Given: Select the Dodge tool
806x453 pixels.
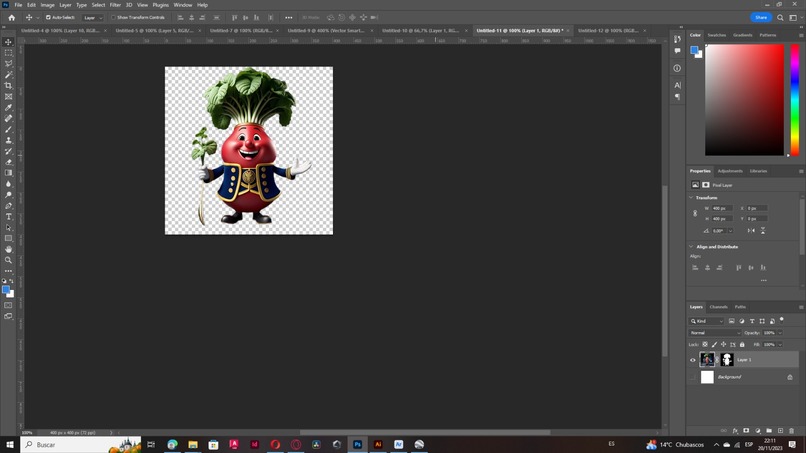Looking at the screenshot, I should pos(8,195).
